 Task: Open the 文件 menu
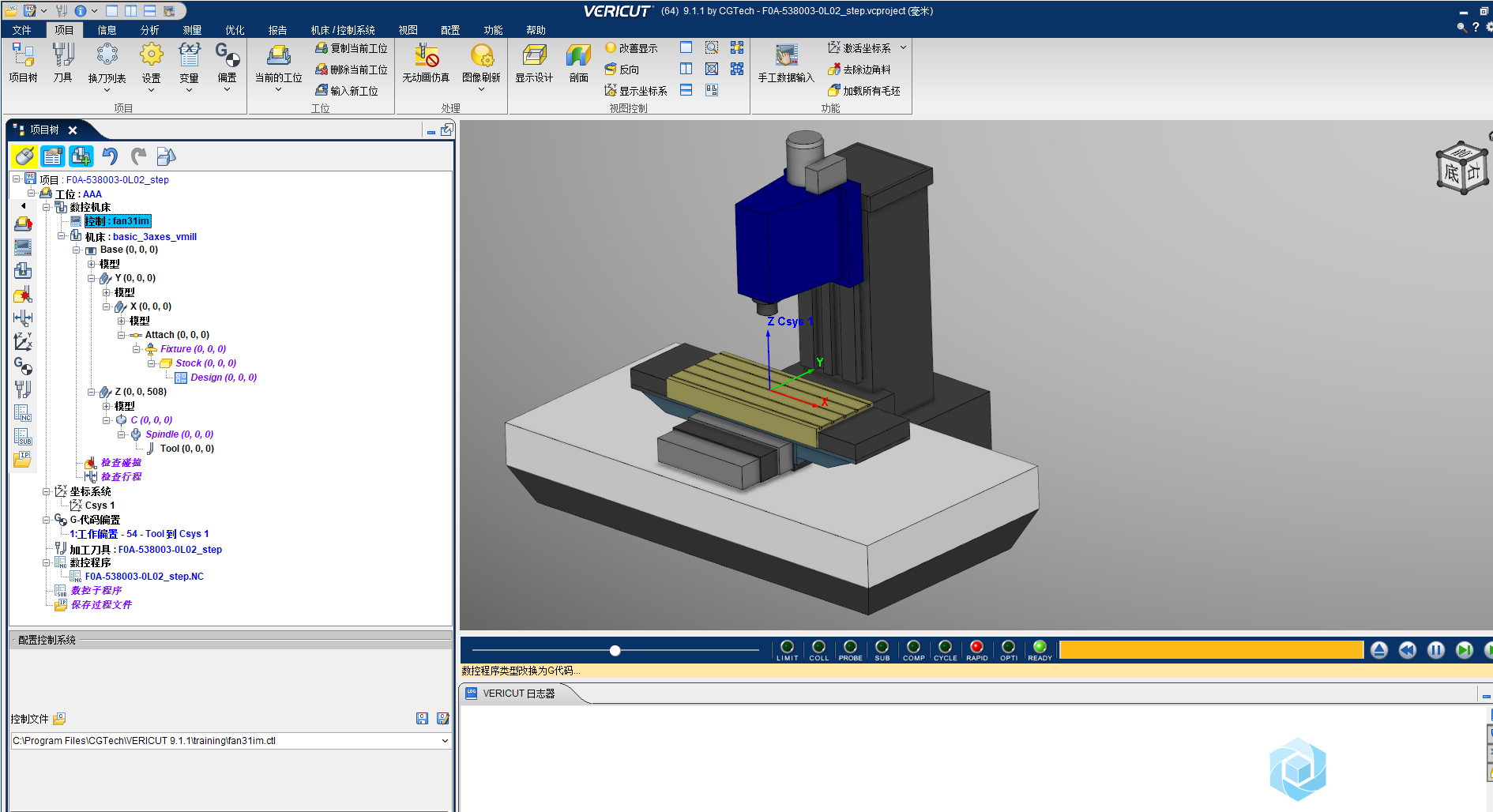(21, 30)
